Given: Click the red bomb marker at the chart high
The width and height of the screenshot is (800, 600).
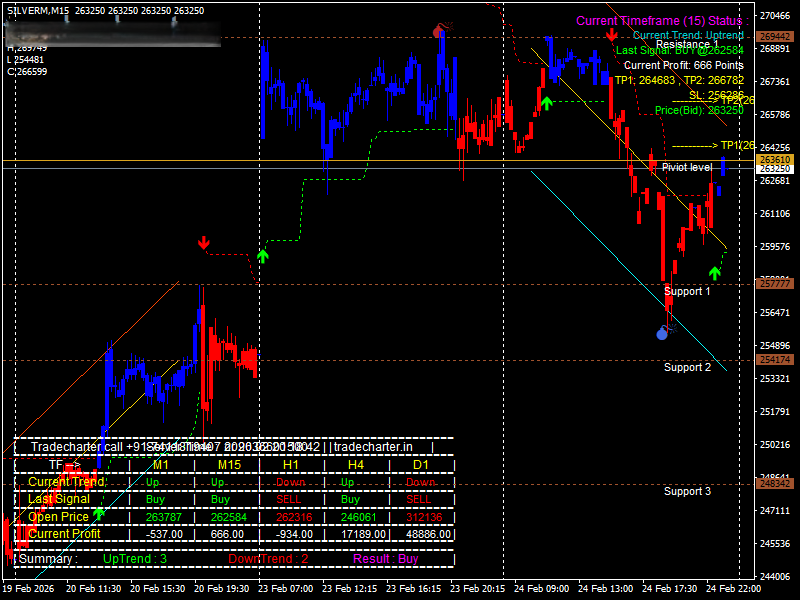Looking at the screenshot, I should point(442,30).
